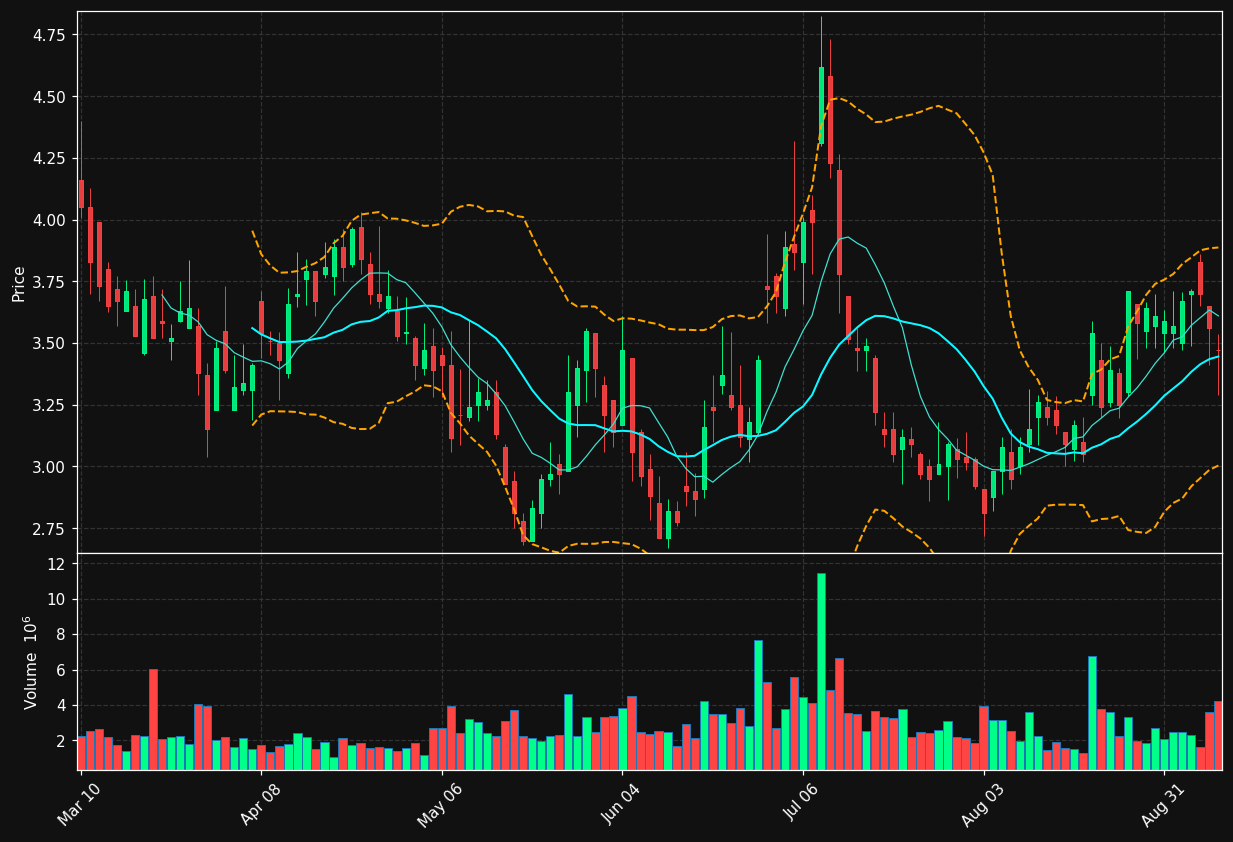Click the Aug 31 date label
Image resolution: width=1233 pixels, height=842 pixels.
point(1163,804)
